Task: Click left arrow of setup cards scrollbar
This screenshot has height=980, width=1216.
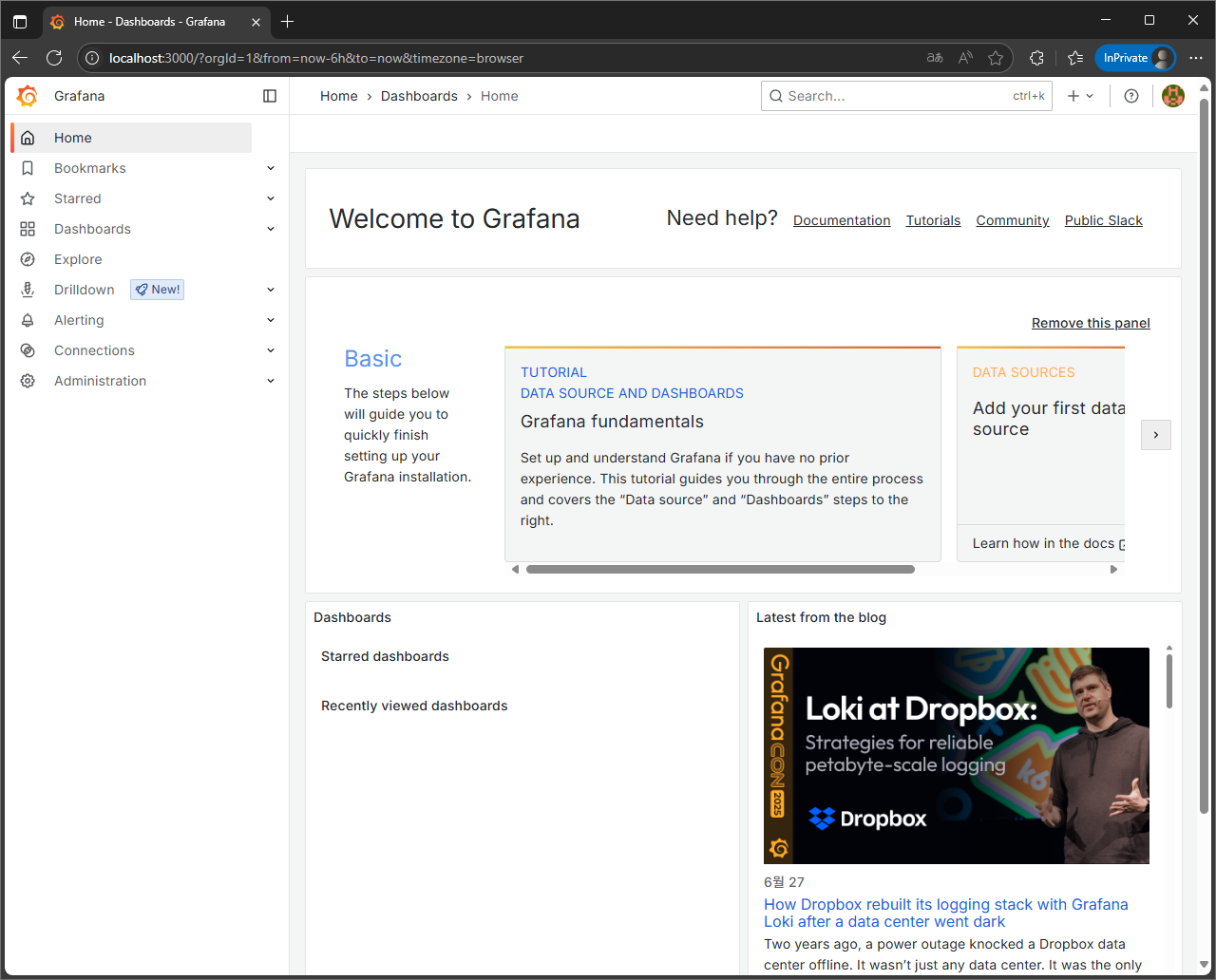Action: point(516,570)
